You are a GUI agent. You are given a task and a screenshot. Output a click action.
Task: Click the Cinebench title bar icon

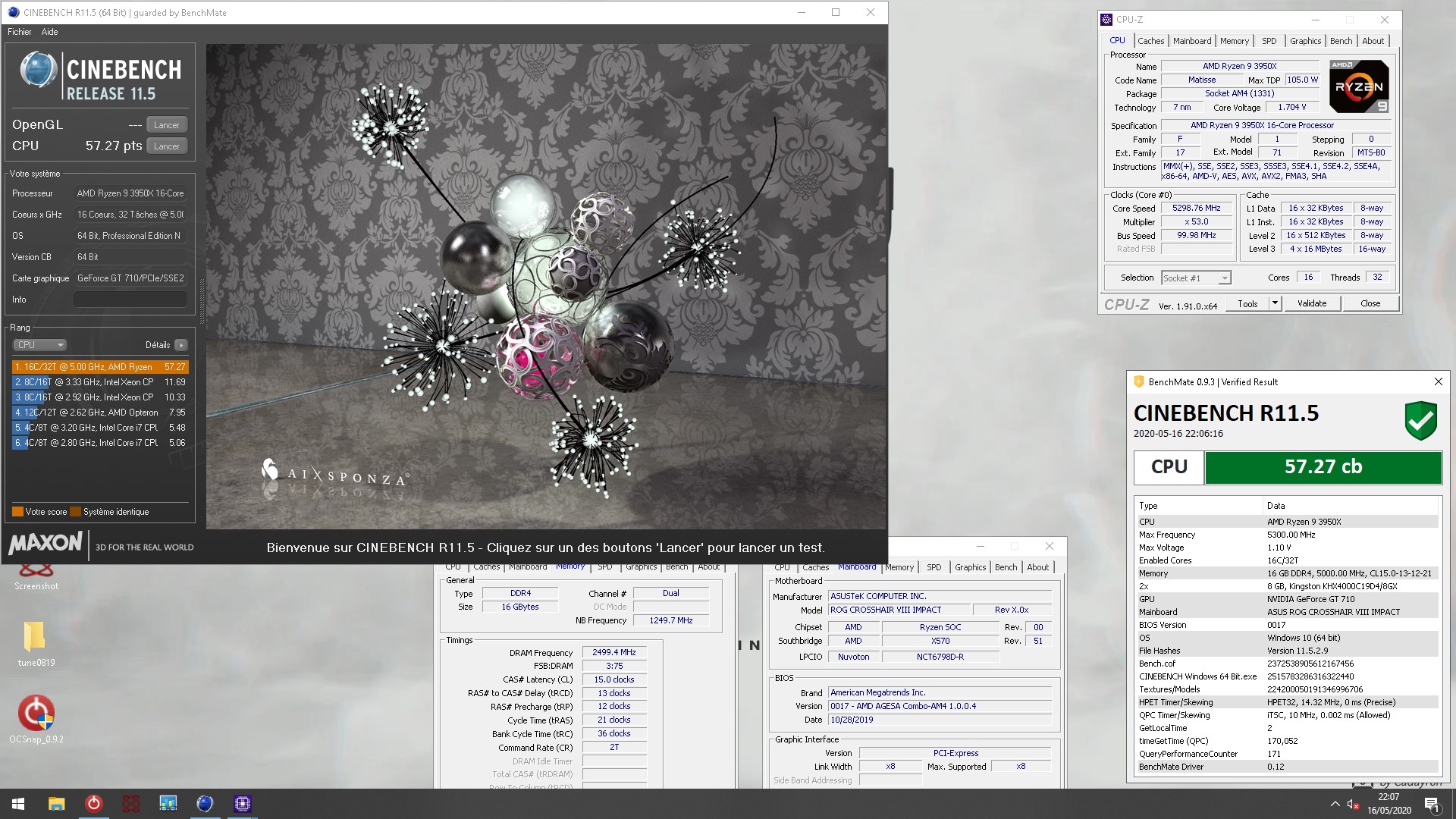(x=13, y=12)
